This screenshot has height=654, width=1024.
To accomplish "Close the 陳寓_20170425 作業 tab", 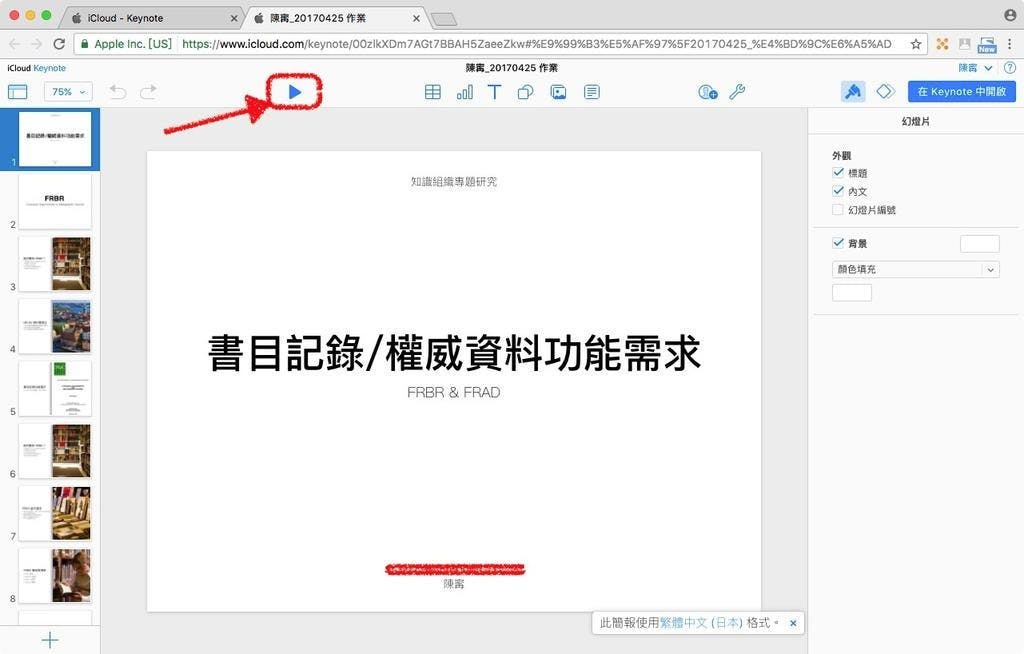I will pyautogui.click(x=416, y=18).
